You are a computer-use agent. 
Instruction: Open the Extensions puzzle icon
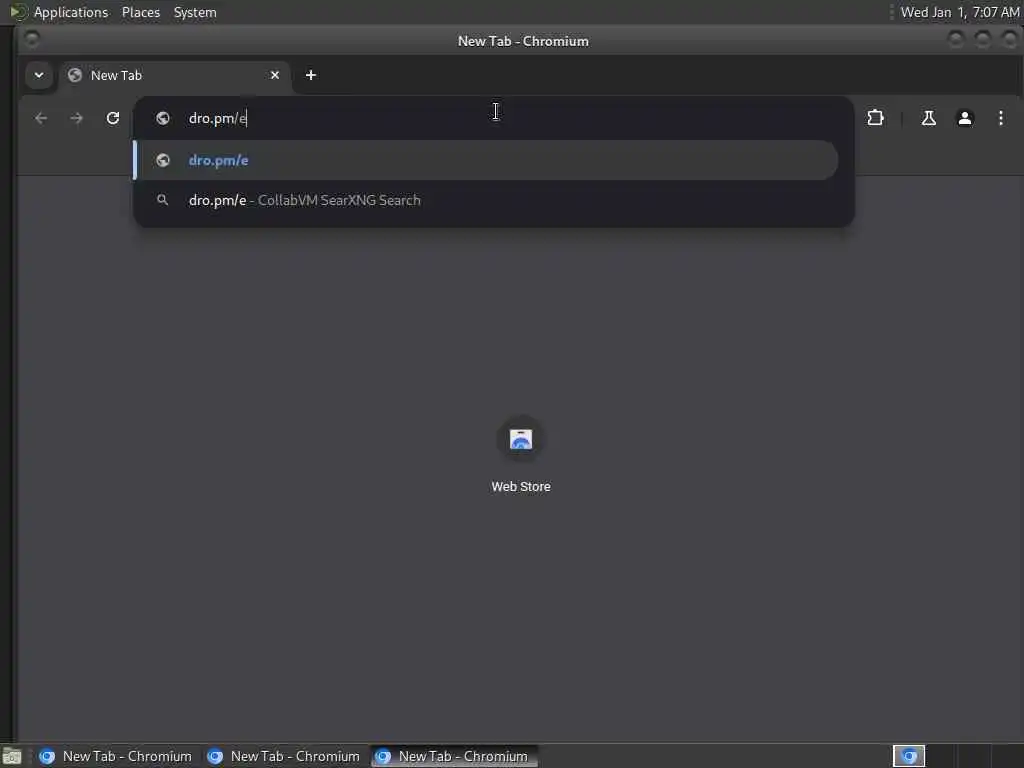pos(875,118)
